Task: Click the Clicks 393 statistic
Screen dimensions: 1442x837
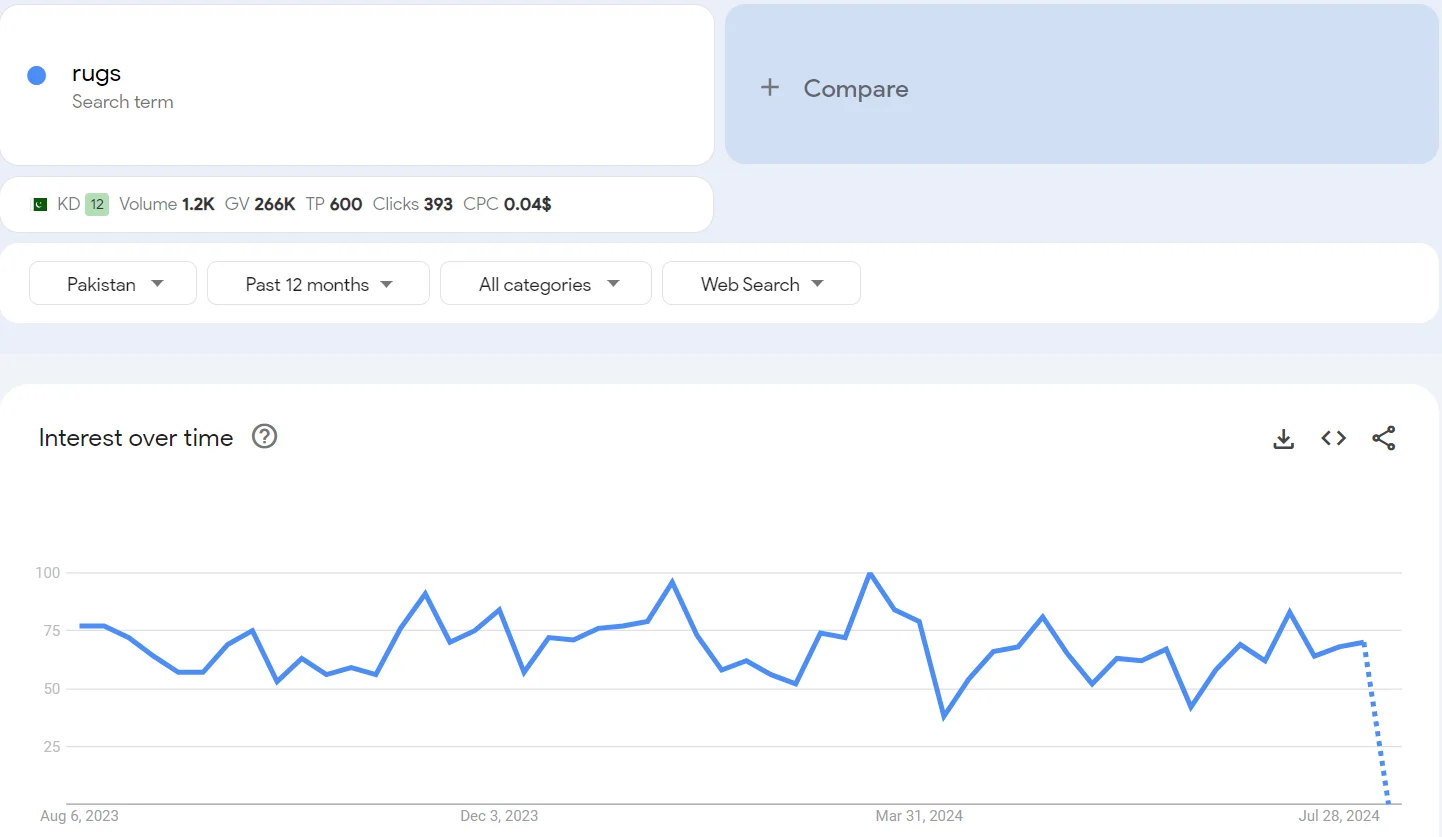Action: click(x=413, y=203)
